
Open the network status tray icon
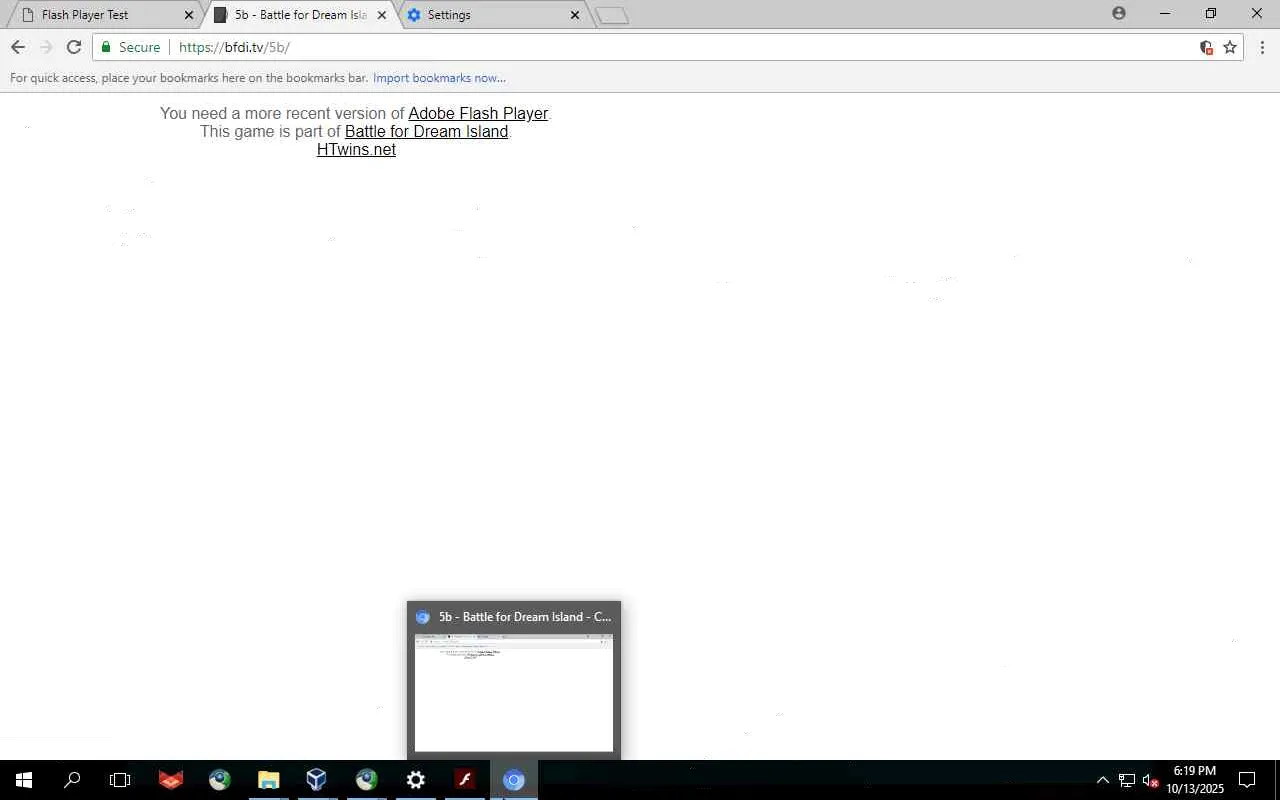(x=1127, y=780)
